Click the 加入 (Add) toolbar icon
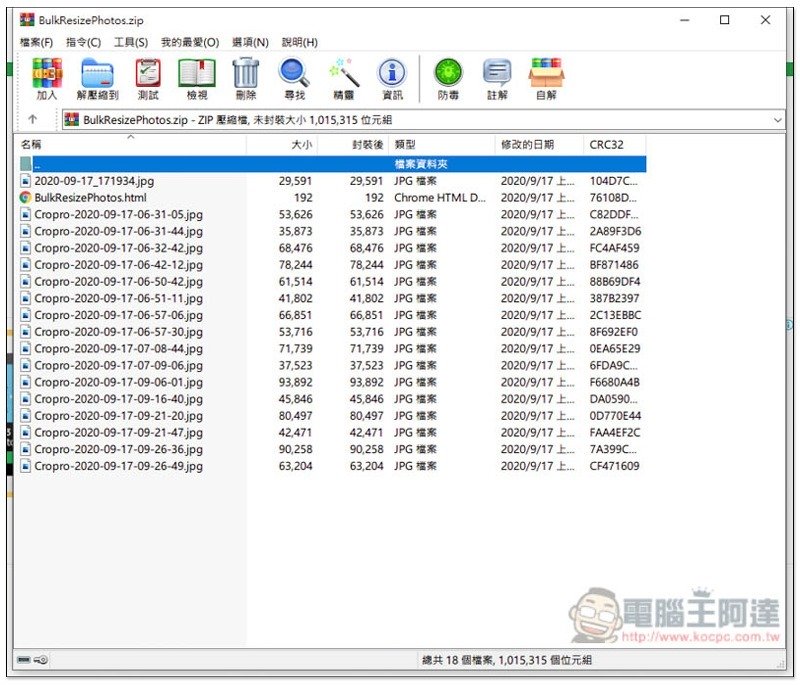This screenshot has width=800, height=685. [46, 76]
